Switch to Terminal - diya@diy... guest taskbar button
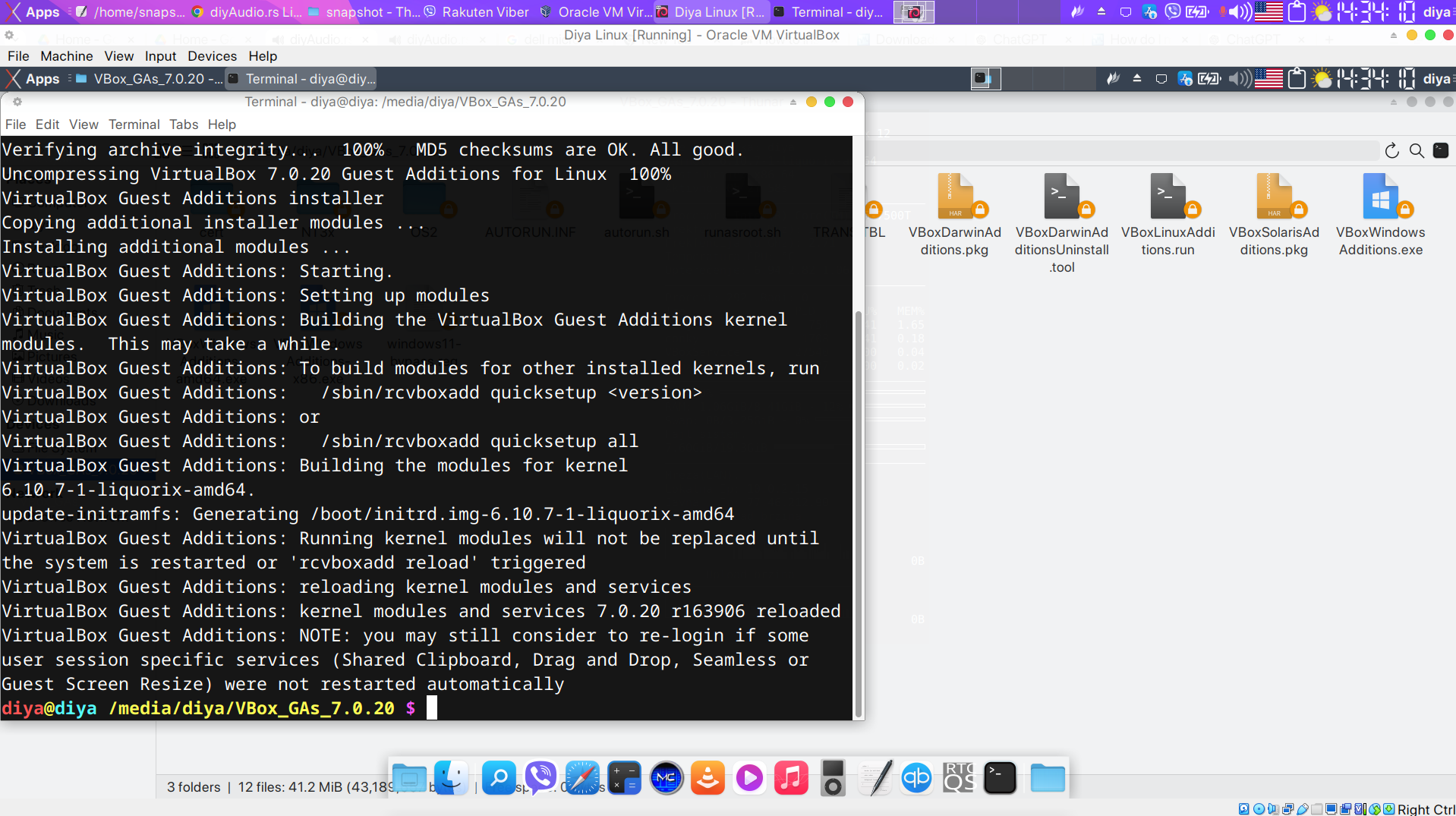The width and height of the screenshot is (1456, 816). tap(302, 79)
